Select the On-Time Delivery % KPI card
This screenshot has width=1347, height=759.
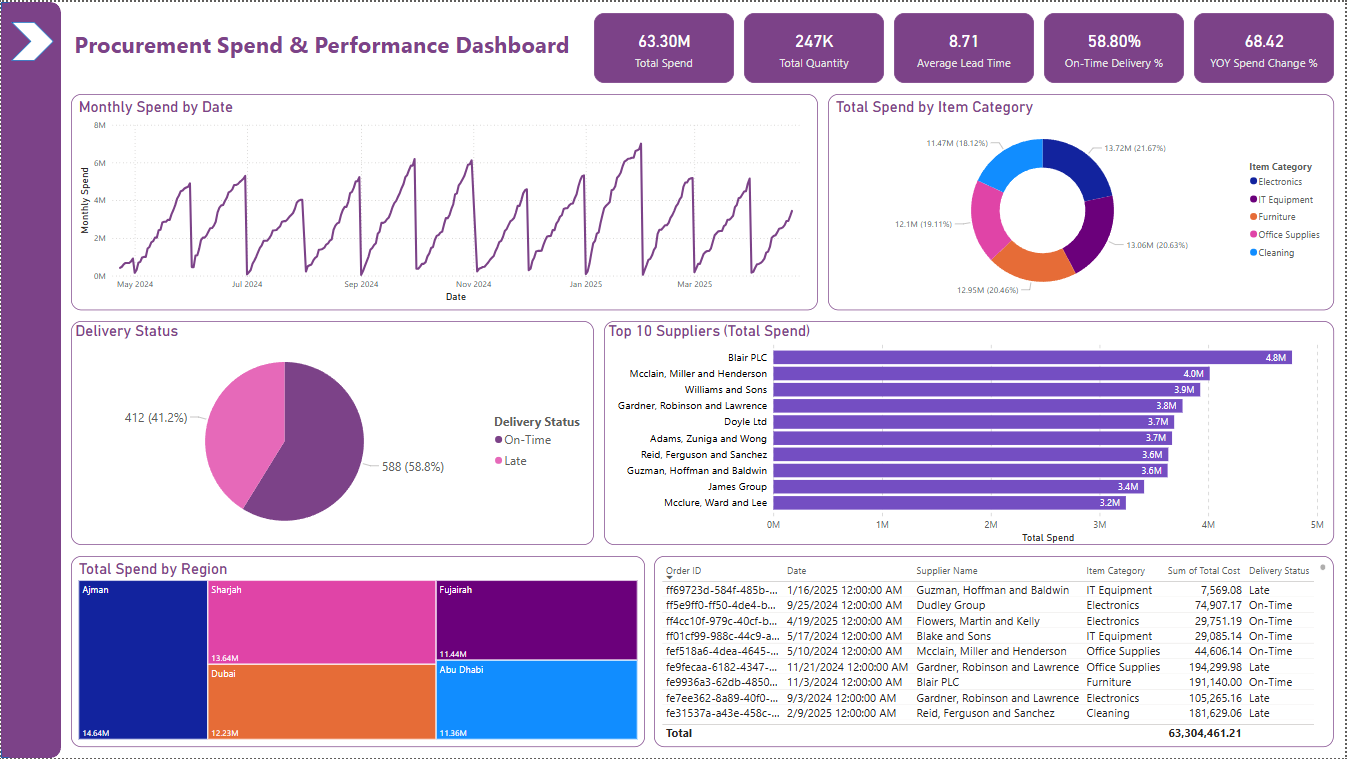1113,47
